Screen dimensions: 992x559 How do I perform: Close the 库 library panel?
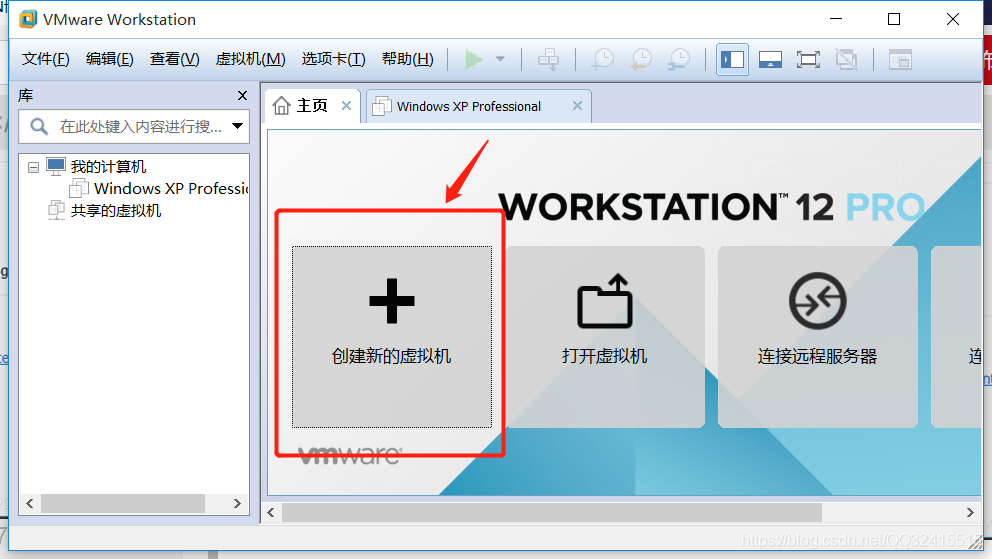(242, 95)
